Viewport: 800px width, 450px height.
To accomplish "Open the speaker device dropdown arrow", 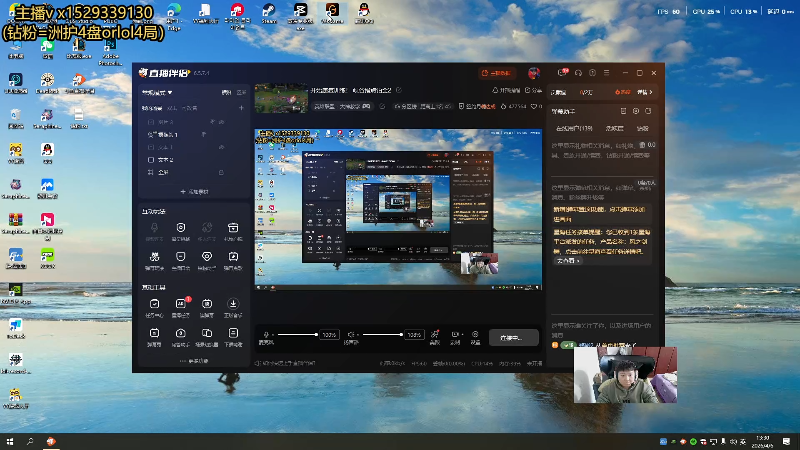I will pos(358,335).
